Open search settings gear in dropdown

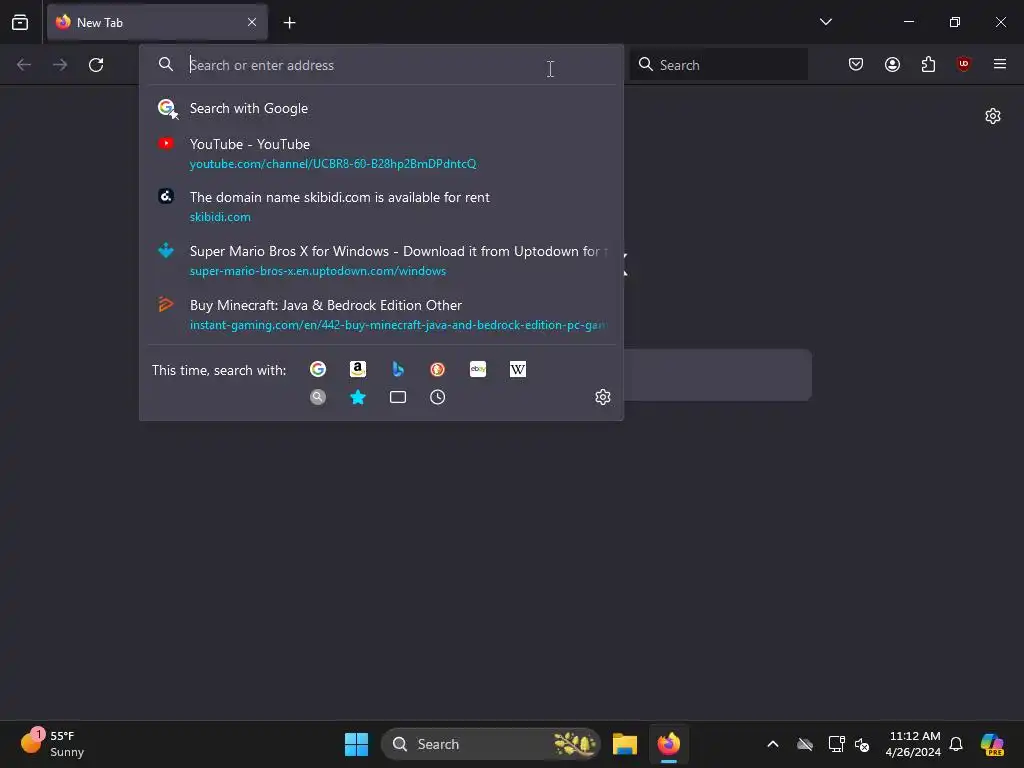point(603,397)
